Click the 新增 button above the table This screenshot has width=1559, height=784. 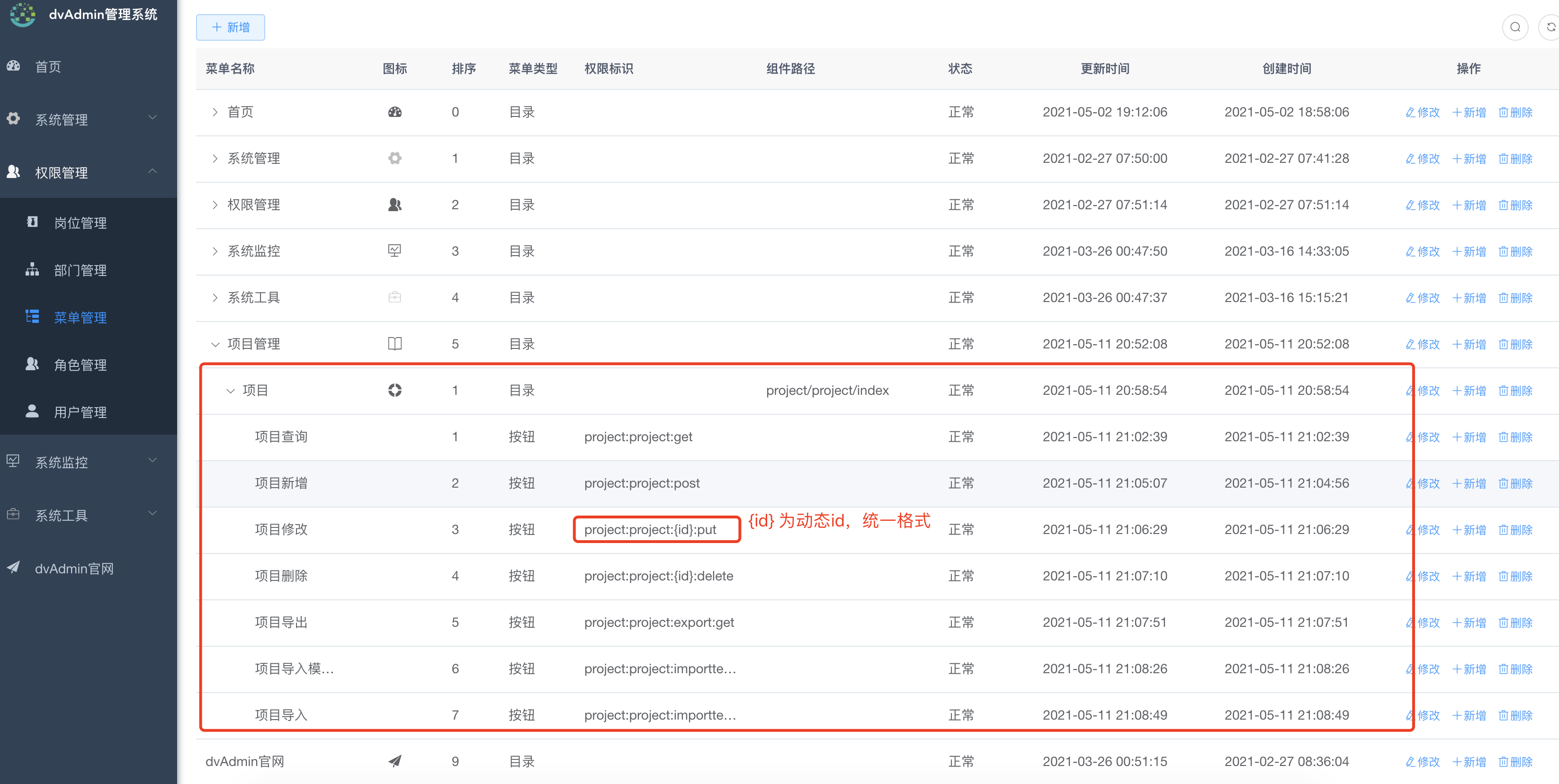230,27
